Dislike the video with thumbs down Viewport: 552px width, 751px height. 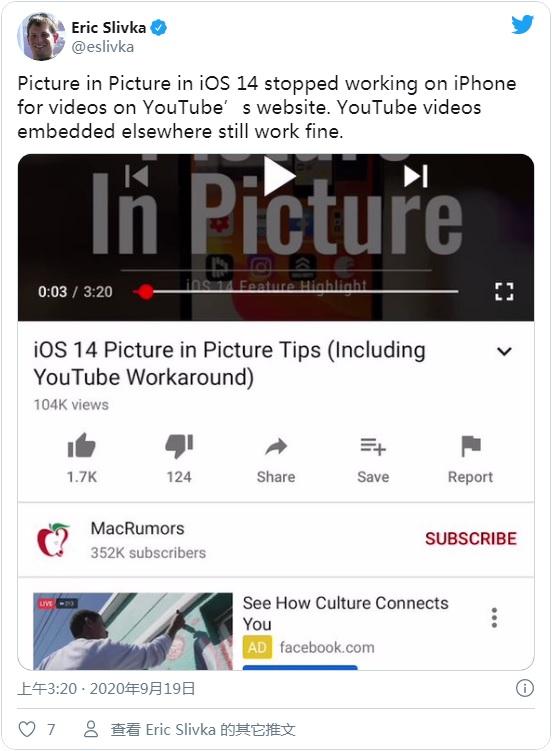(x=179, y=446)
